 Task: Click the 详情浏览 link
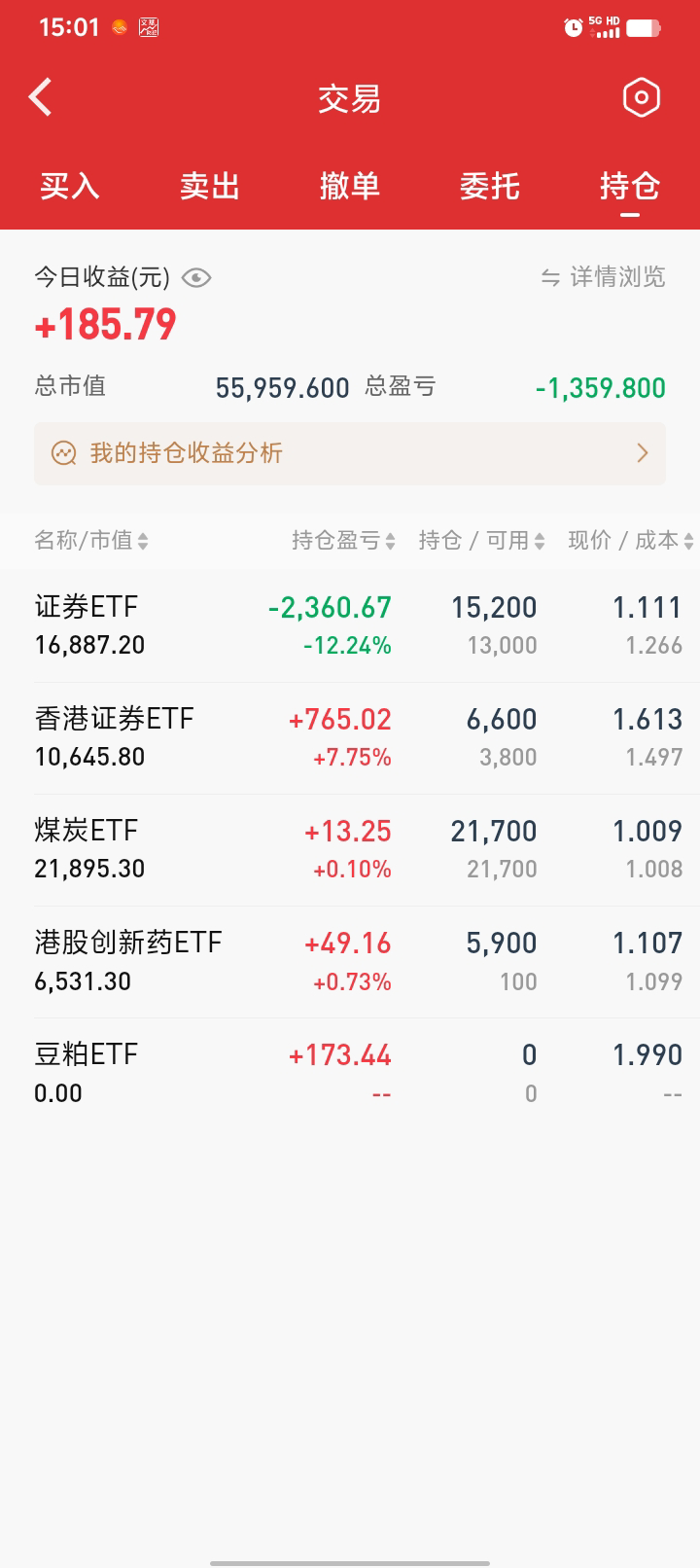point(617,278)
